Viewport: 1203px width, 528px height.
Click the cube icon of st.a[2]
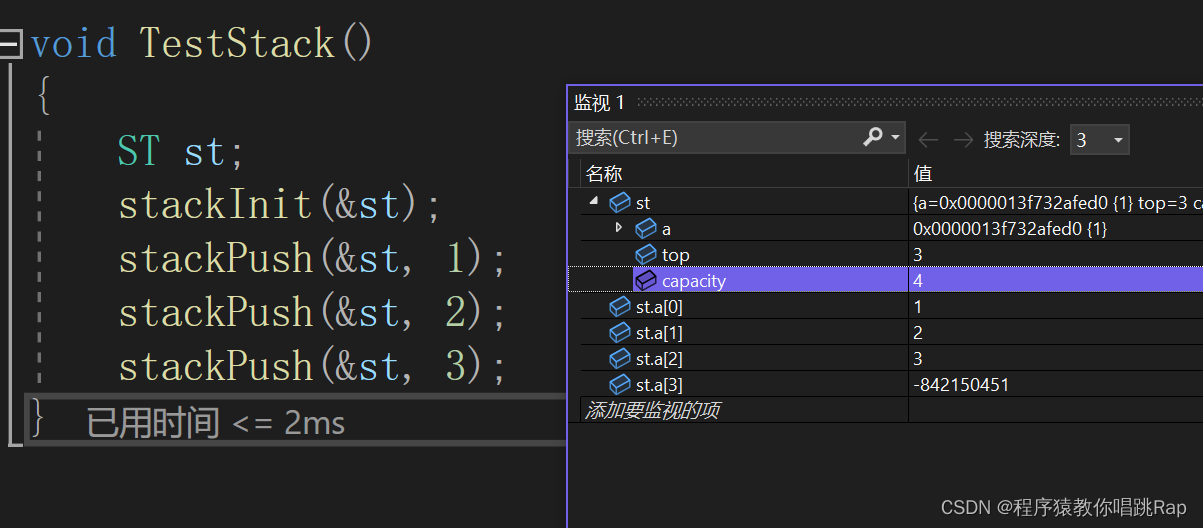point(620,359)
